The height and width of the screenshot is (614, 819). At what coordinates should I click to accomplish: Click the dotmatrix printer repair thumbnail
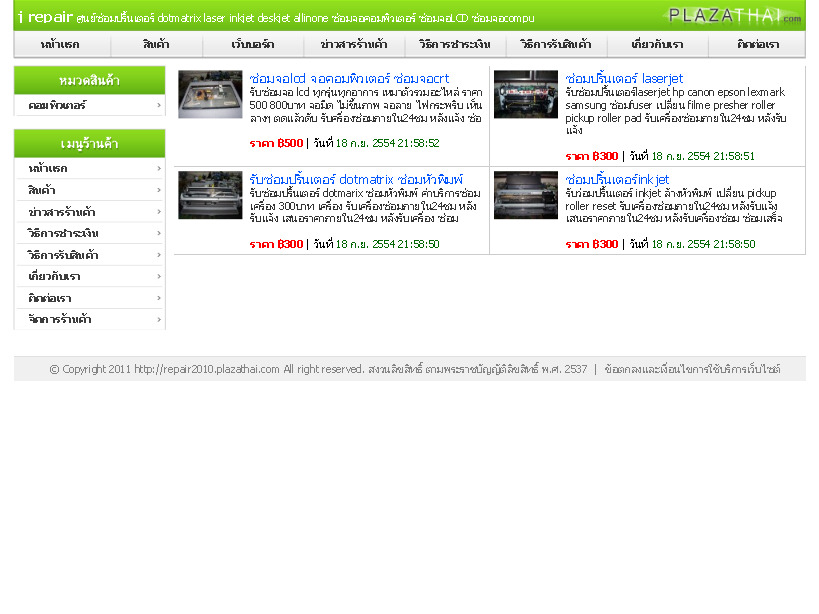click(210, 195)
